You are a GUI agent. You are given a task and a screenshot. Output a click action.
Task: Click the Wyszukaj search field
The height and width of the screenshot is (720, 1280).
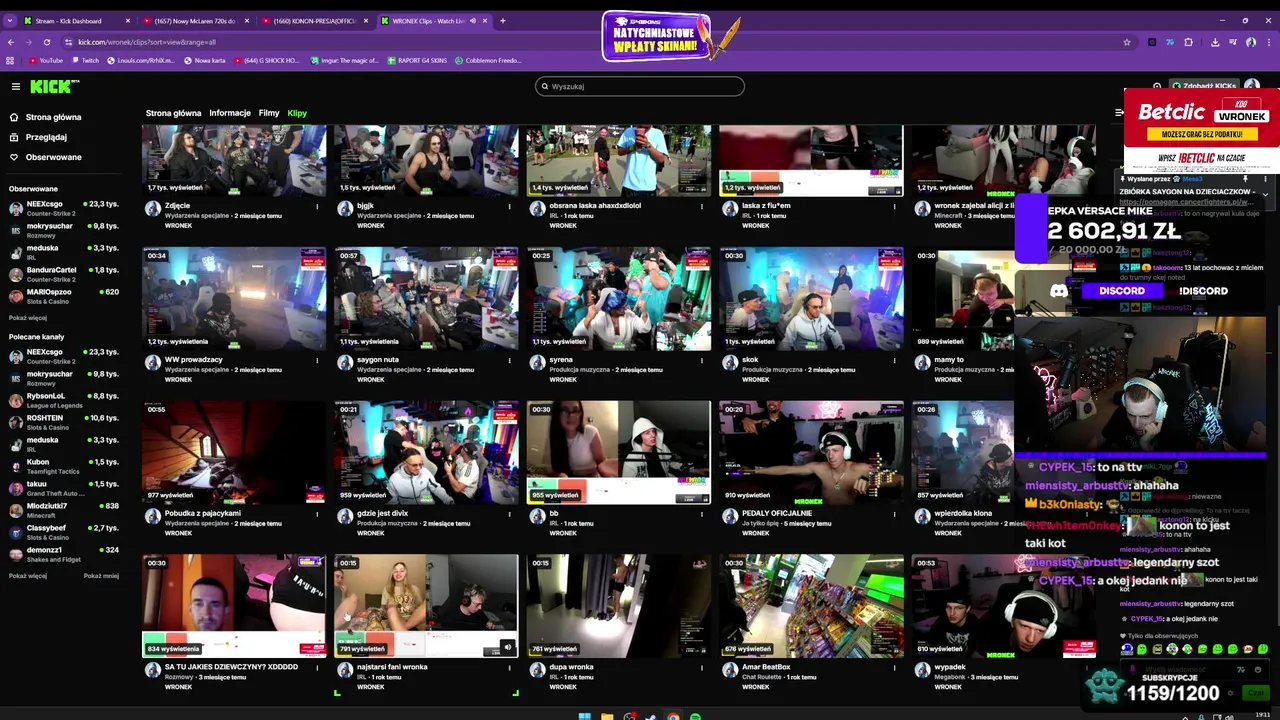pos(640,86)
